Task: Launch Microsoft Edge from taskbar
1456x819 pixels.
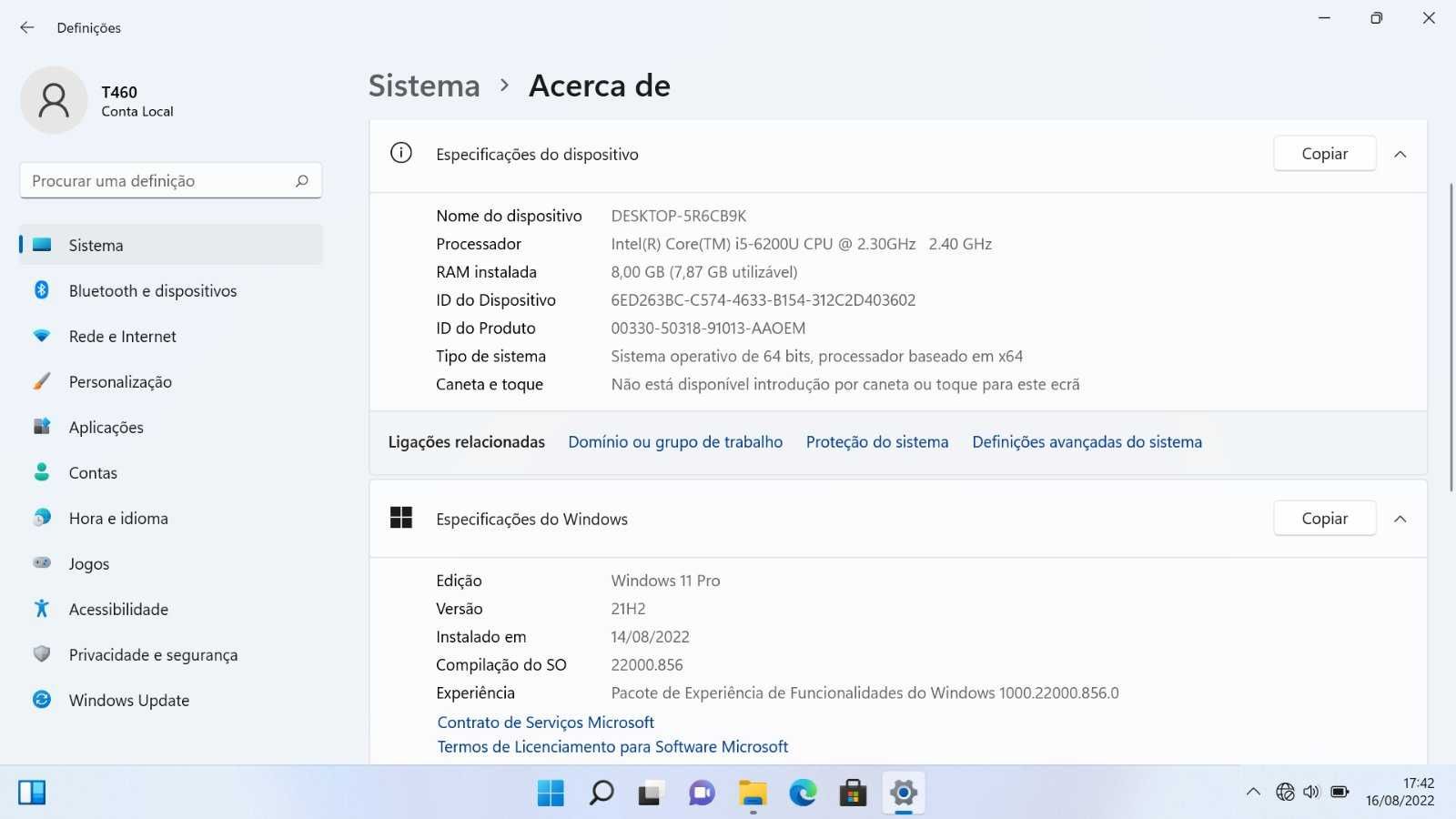Action: (803, 793)
